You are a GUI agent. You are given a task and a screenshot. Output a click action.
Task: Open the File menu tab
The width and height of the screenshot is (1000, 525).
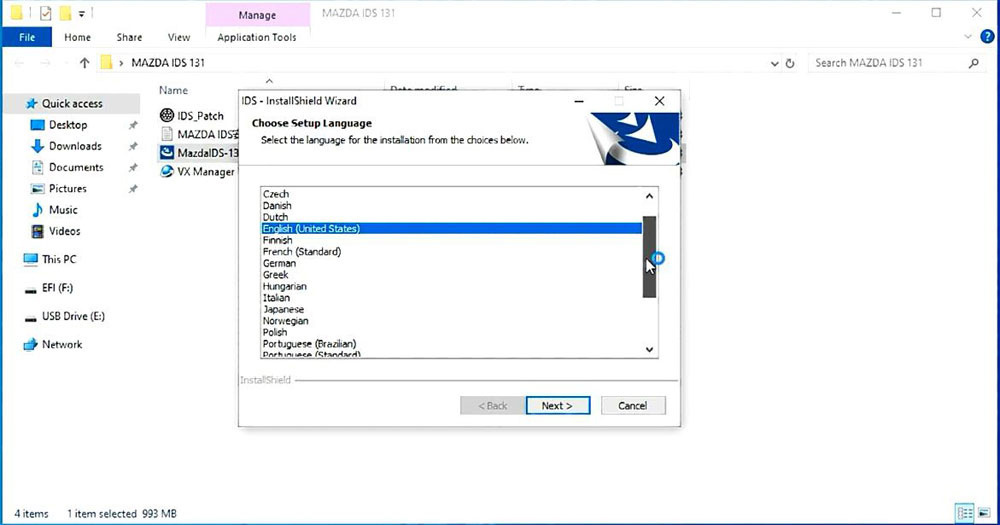coord(27,37)
